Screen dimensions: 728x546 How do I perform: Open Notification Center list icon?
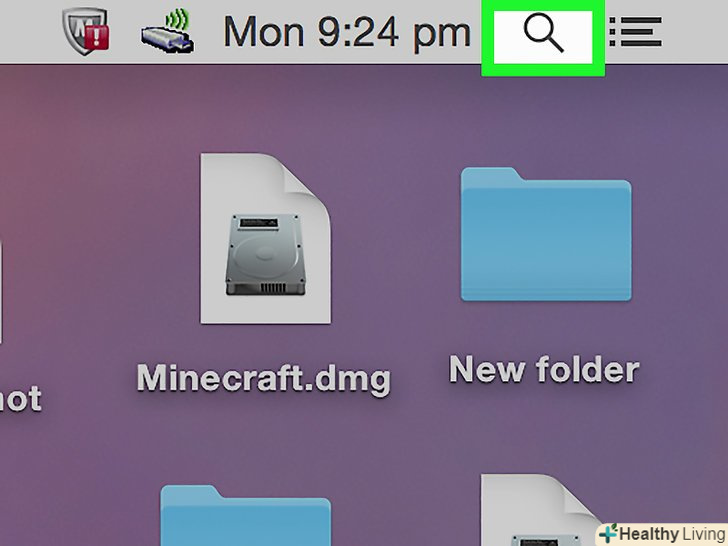(x=635, y=32)
